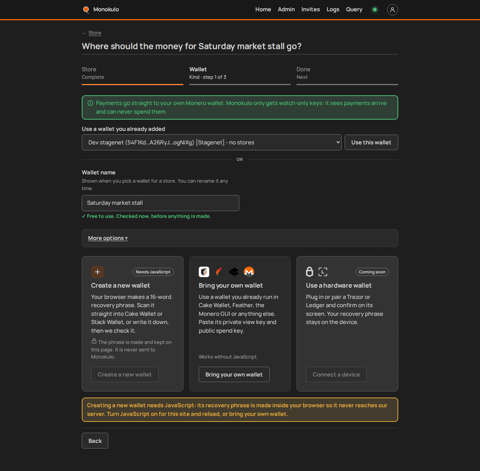Click the black Stack Wallet icon
The height and width of the screenshot is (471, 480).
[x=234, y=272]
